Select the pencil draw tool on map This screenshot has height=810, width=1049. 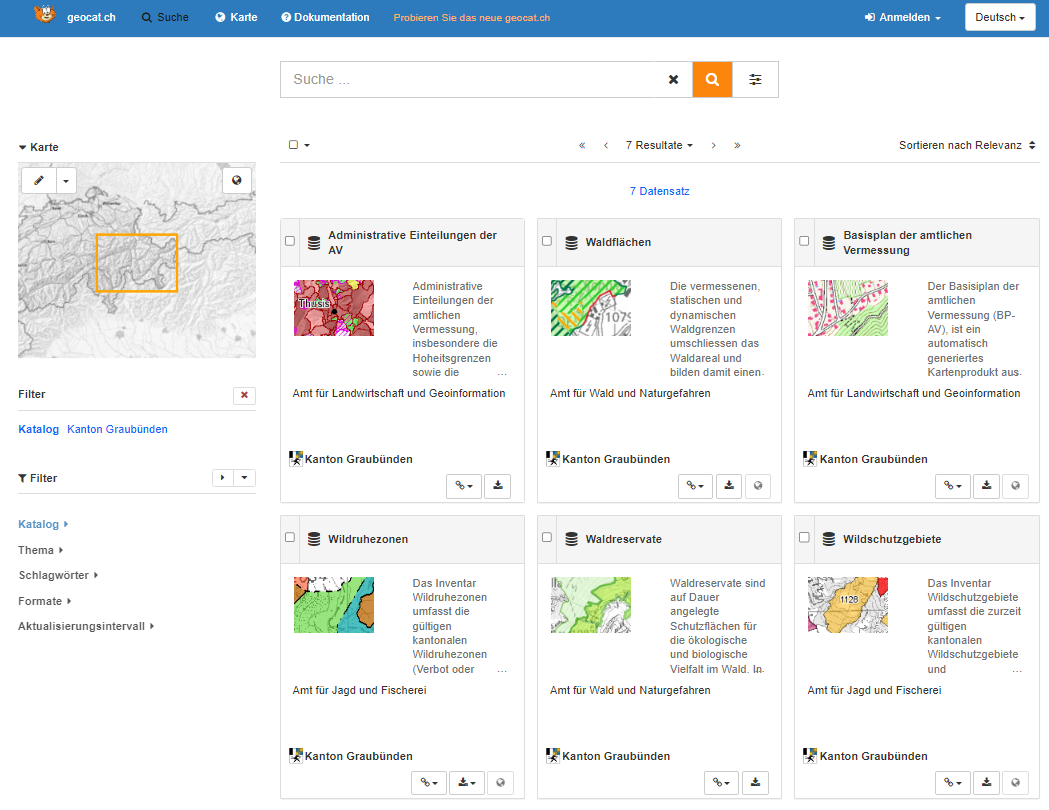point(39,181)
